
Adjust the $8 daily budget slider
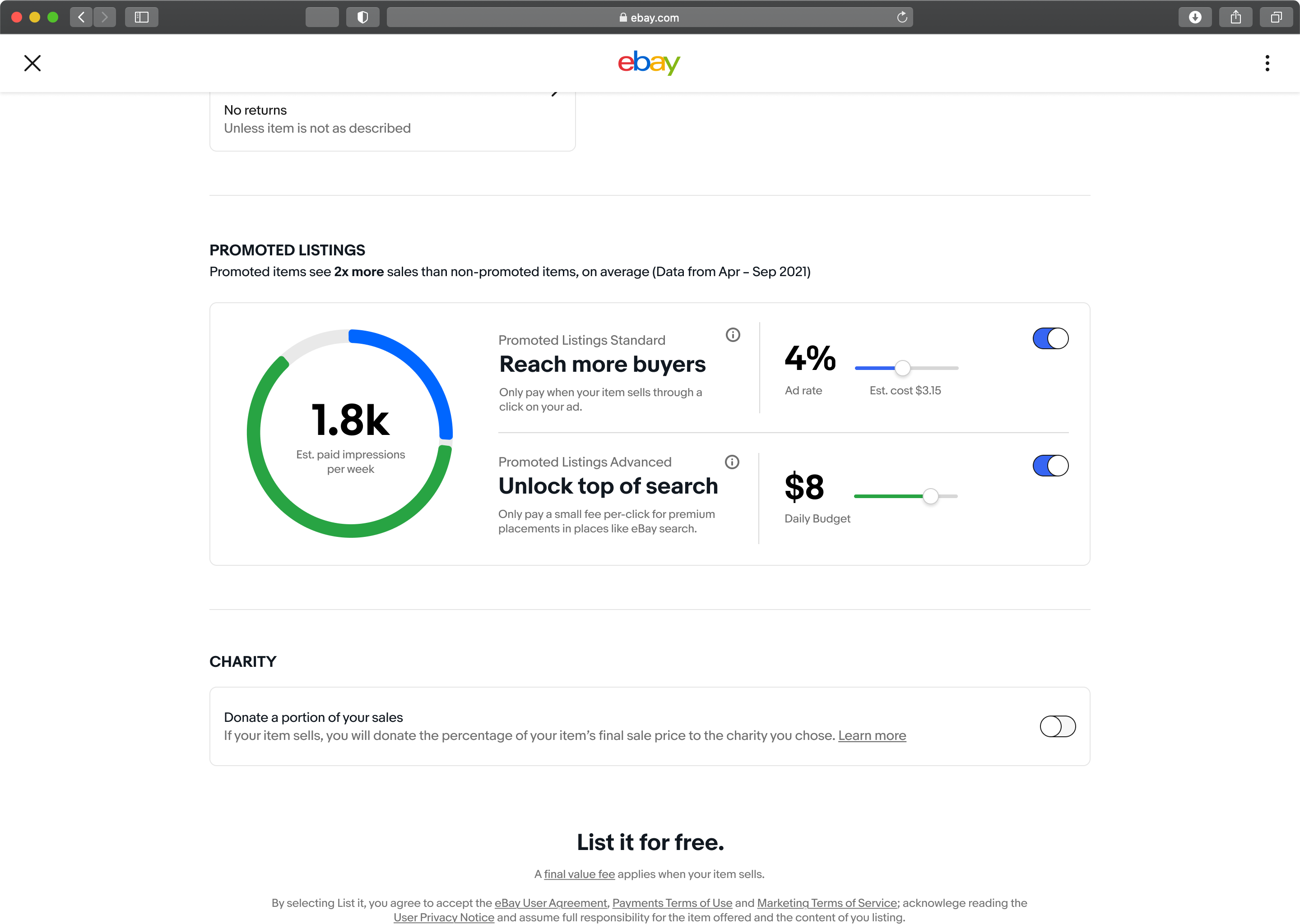[930, 496]
